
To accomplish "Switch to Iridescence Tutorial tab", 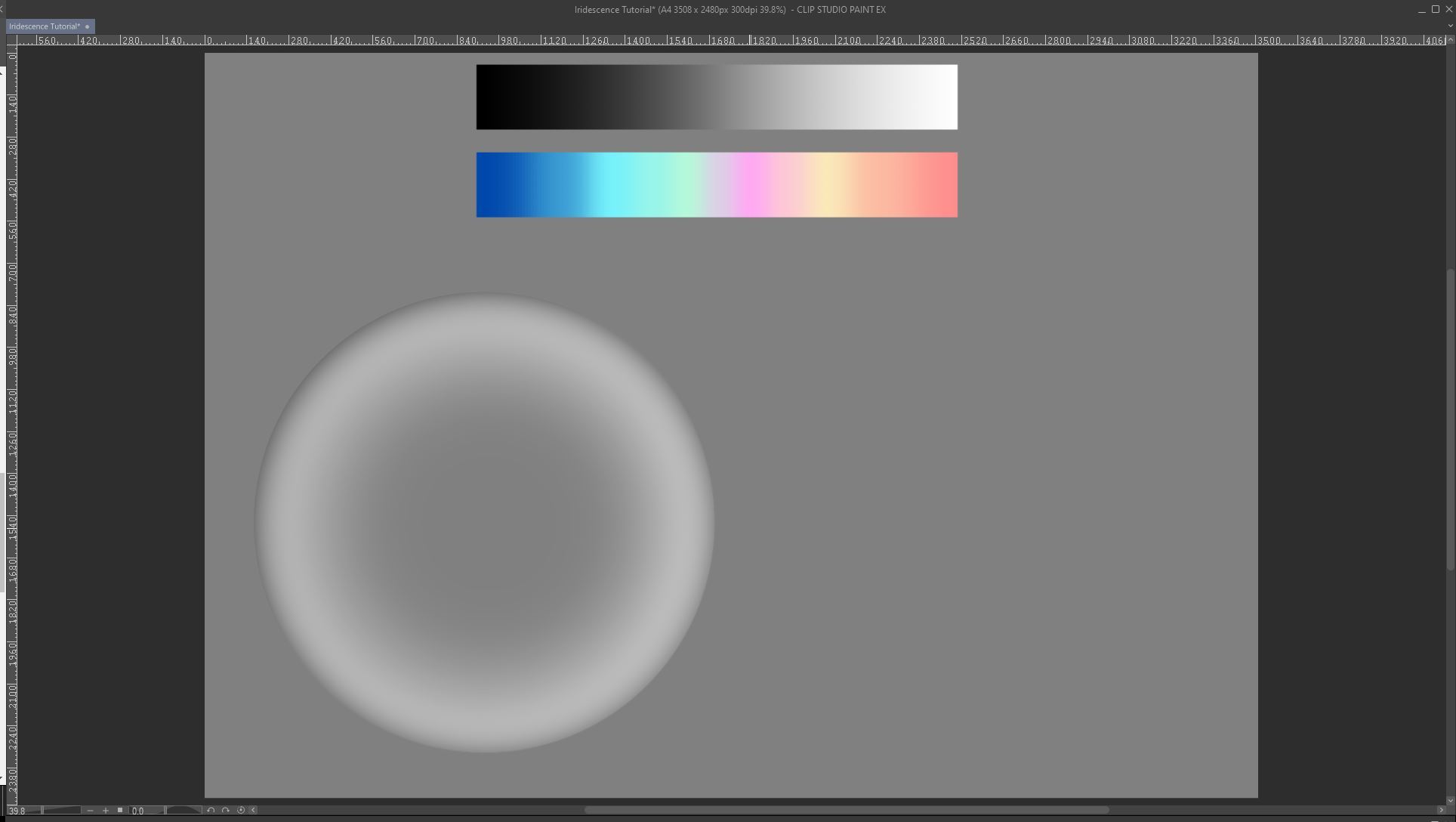I will pos(44,26).
